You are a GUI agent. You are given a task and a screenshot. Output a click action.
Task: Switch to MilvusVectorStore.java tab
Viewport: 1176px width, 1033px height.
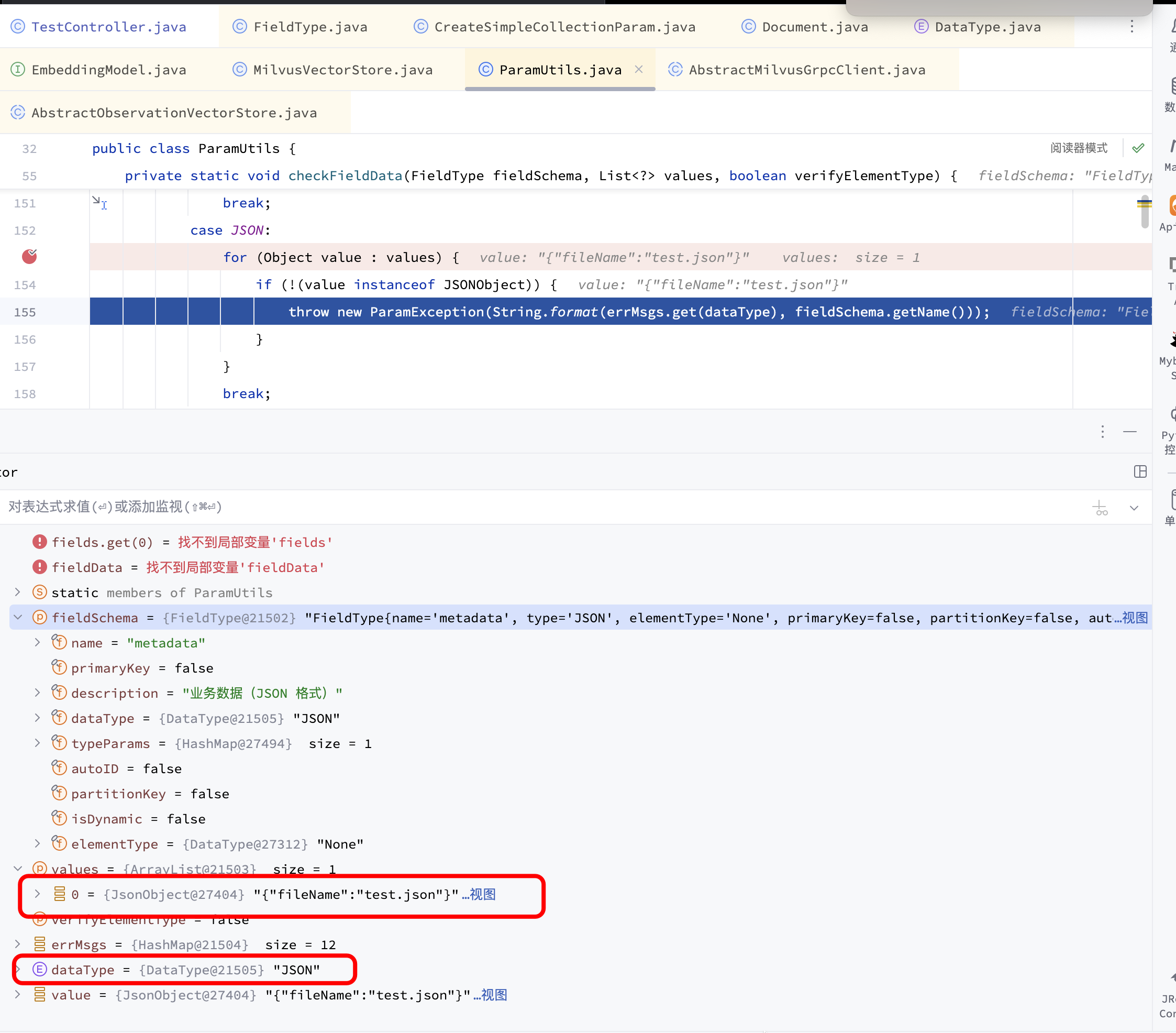click(332, 70)
